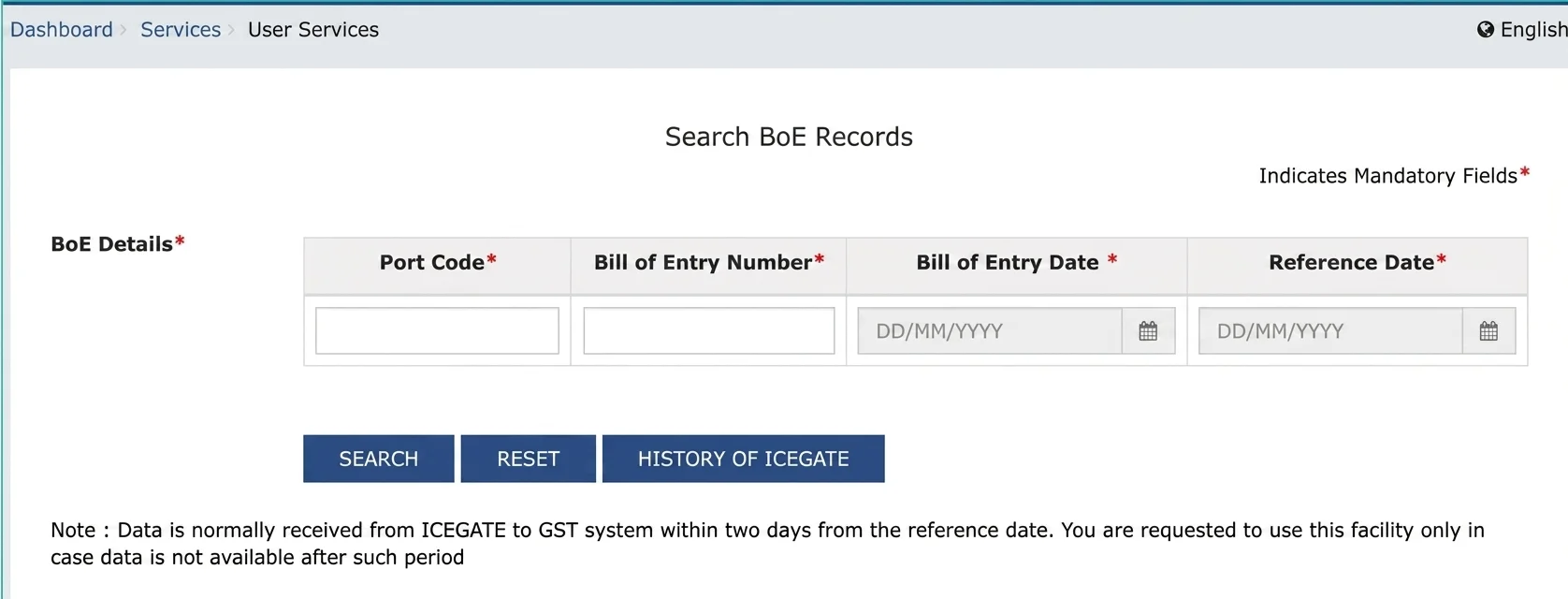Click into the Bill of Entry Number field
The height and width of the screenshot is (599, 1568).
708,331
